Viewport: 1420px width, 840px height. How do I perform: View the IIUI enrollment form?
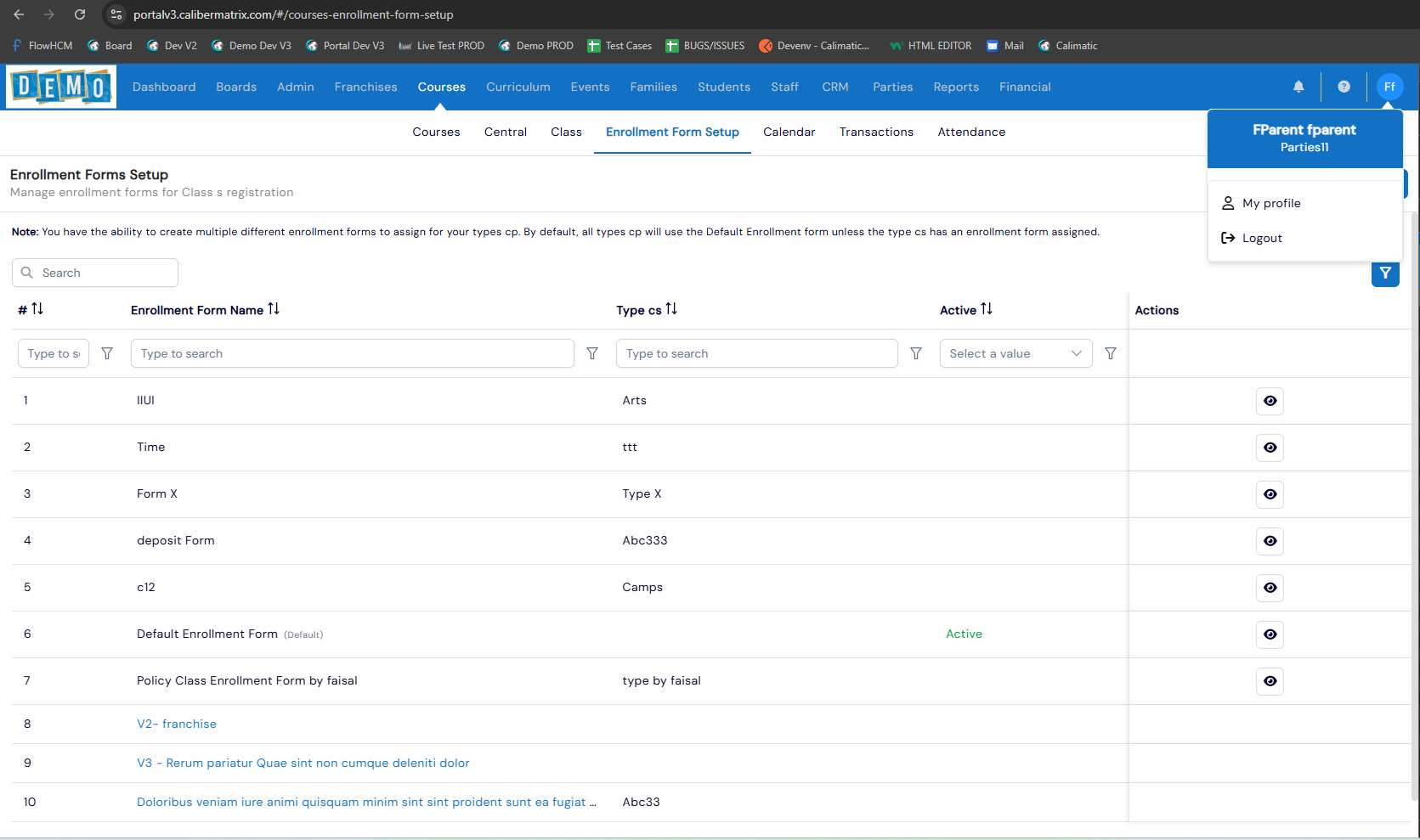click(x=1270, y=401)
